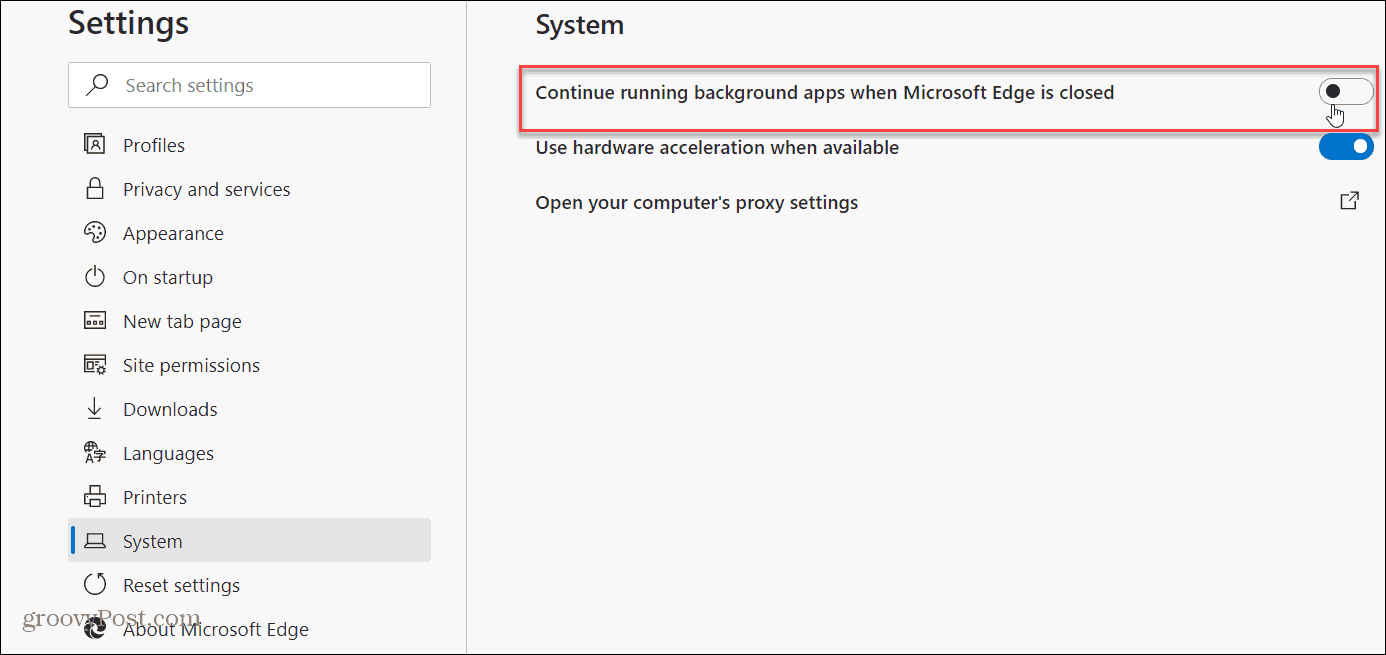Image resolution: width=1386 pixels, height=655 pixels.
Task: Click the reset arrow icon beside Reset settings
Action: tap(95, 585)
